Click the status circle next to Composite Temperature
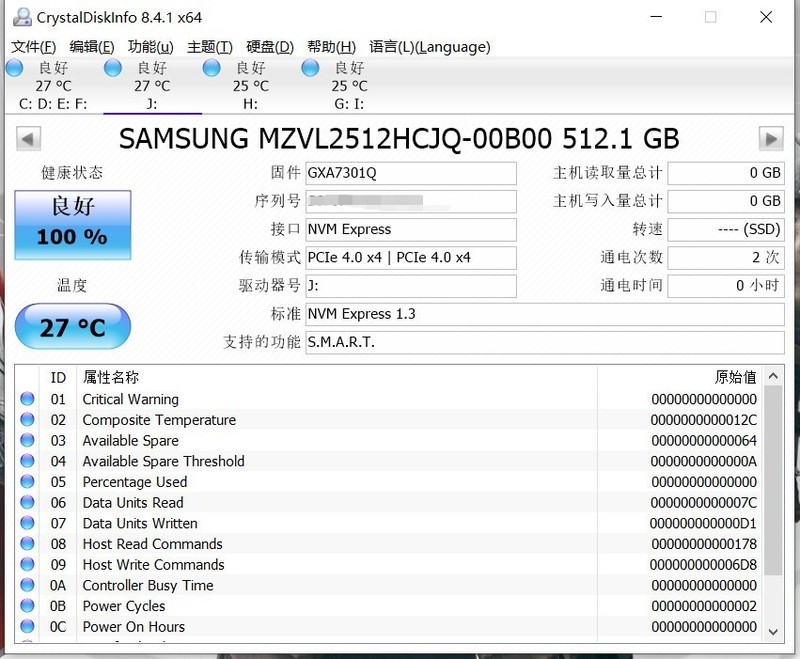The width and height of the screenshot is (800, 659). [28, 420]
